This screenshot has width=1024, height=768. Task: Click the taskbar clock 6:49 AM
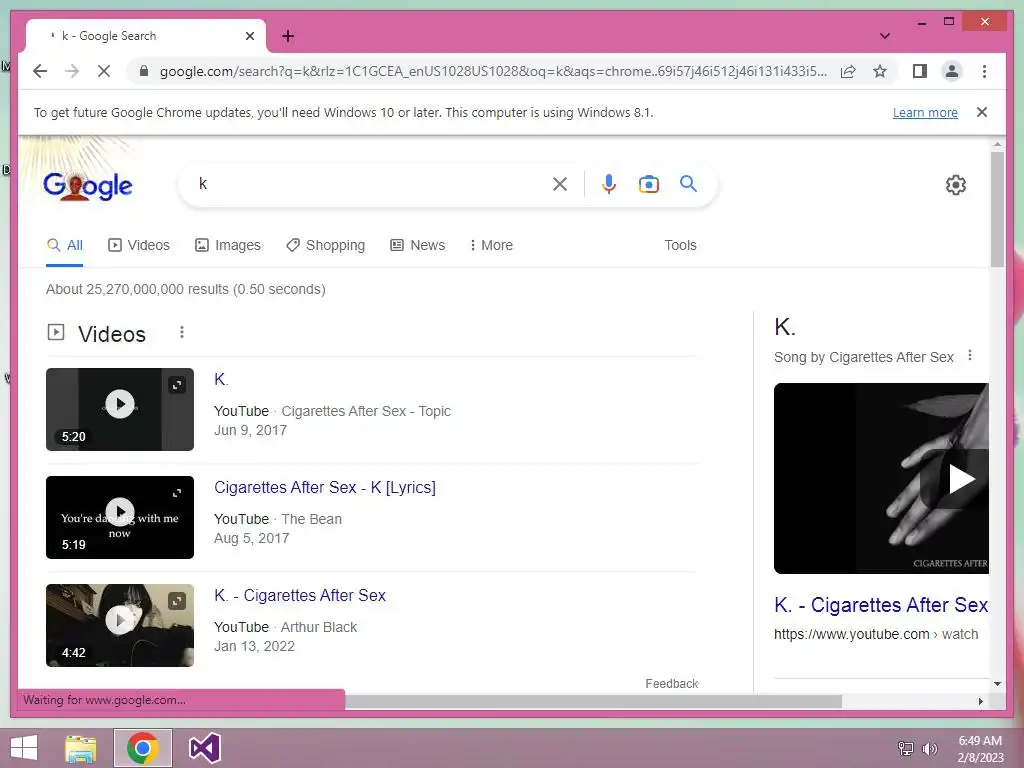click(x=980, y=741)
